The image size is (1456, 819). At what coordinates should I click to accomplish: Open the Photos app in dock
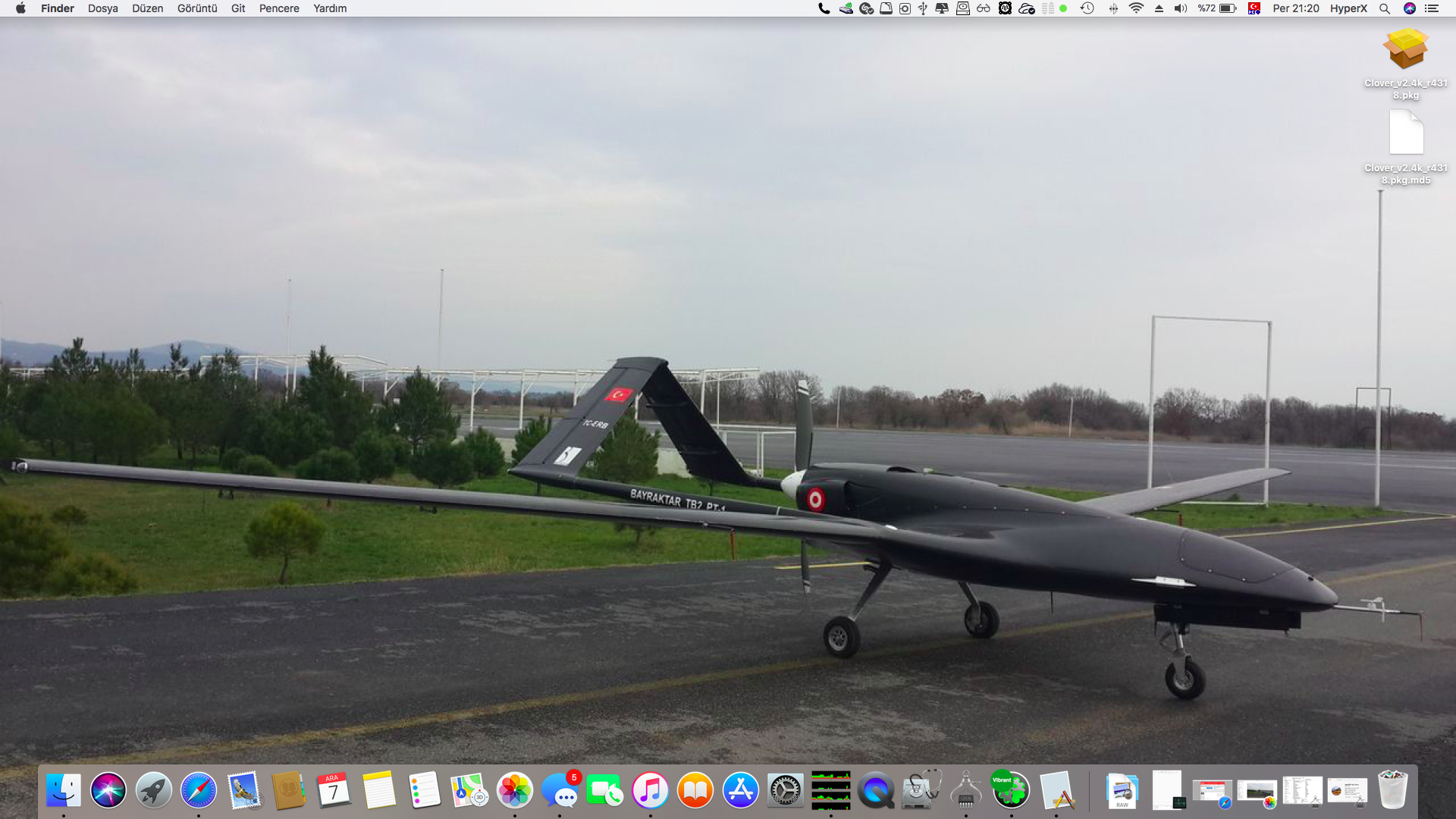click(515, 791)
